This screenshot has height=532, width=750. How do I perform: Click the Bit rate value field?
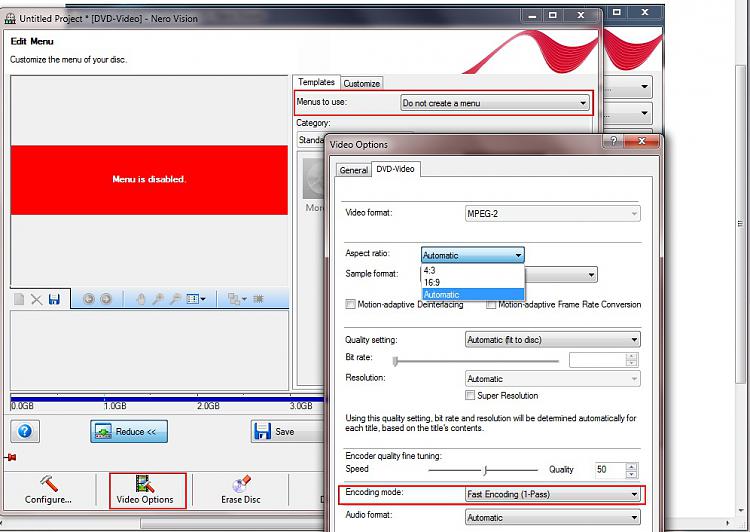pos(597,360)
